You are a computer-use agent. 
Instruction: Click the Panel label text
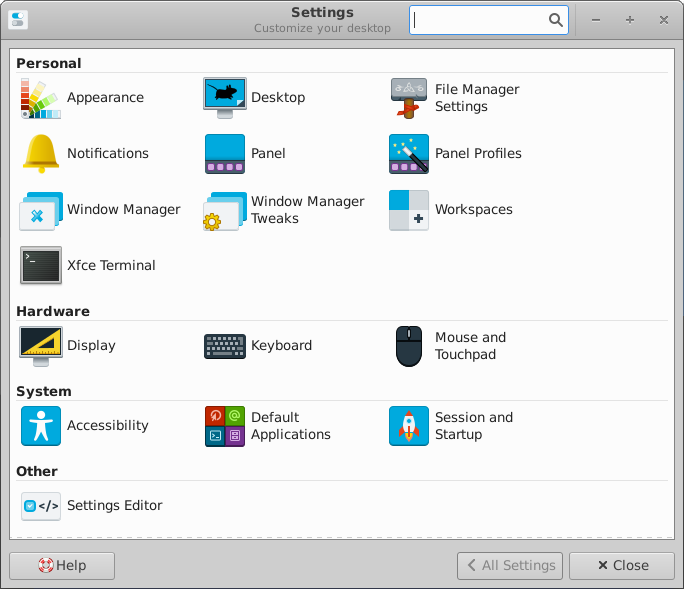[268, 154]
